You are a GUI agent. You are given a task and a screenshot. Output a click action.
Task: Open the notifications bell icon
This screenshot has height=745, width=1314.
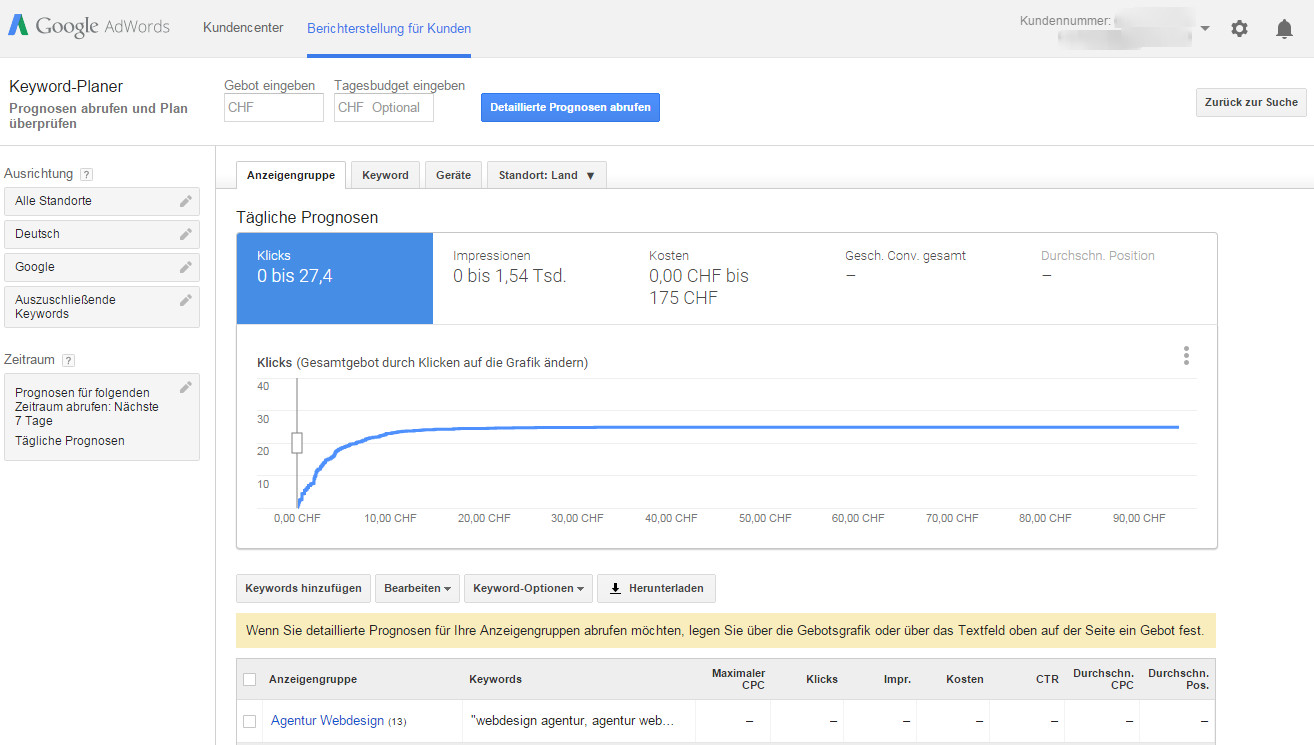coord(1284,29)
